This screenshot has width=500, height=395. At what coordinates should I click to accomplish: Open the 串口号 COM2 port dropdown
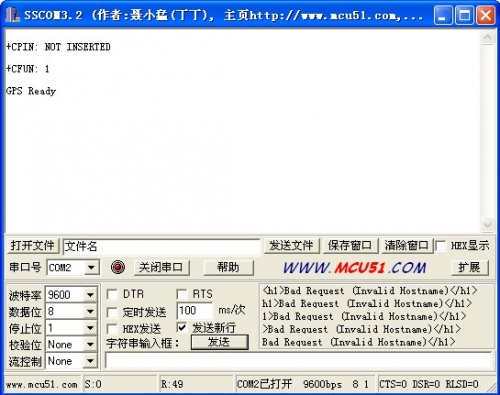click(91, 267)
